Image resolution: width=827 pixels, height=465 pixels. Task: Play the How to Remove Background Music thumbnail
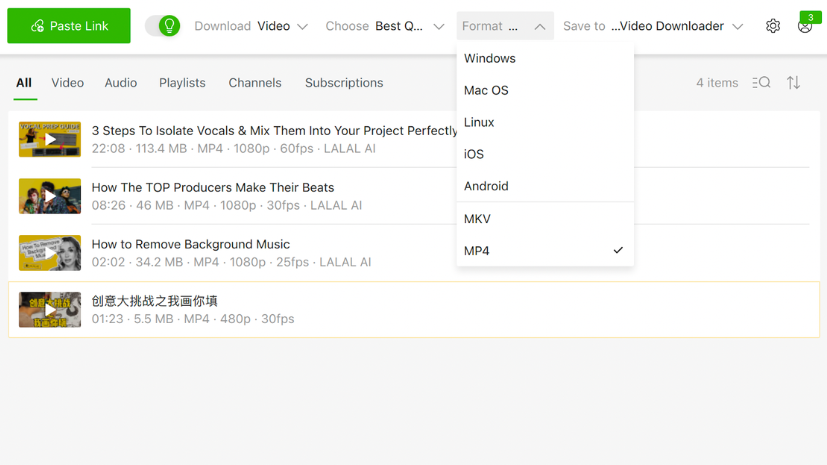(x=50, y=253)
